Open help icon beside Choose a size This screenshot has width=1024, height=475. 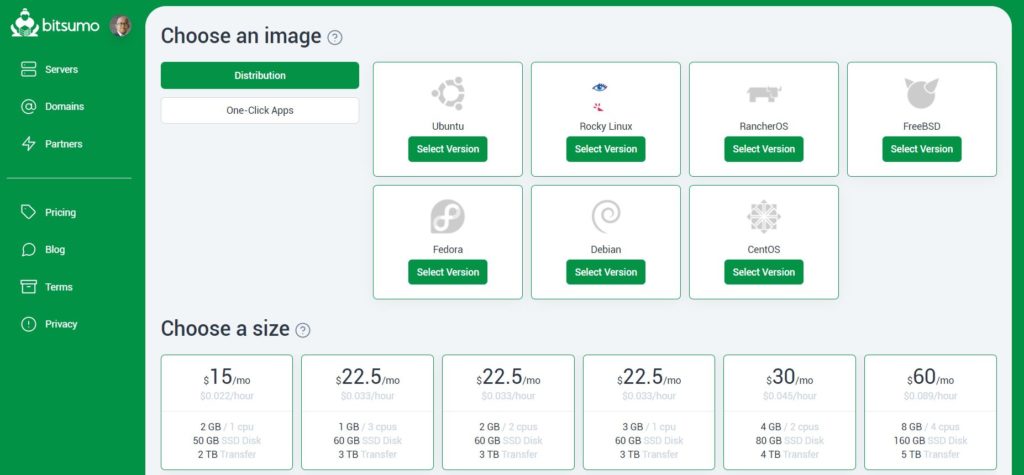(303, 330)
